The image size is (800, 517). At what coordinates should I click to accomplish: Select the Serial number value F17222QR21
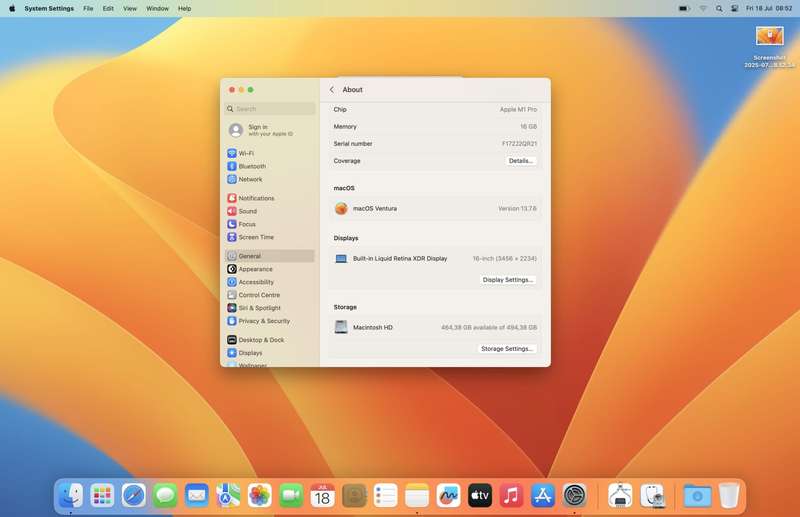pyautogui.click(x=519, y=143)
